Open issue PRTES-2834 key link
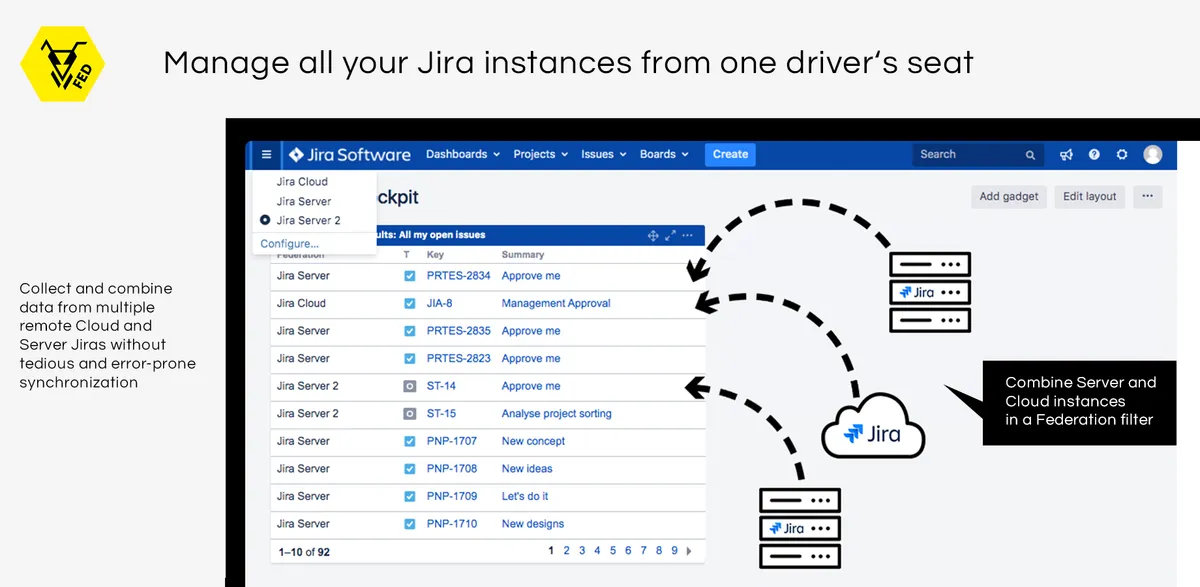The width and height of the screenshot is (1200, 587). (459, 276)
